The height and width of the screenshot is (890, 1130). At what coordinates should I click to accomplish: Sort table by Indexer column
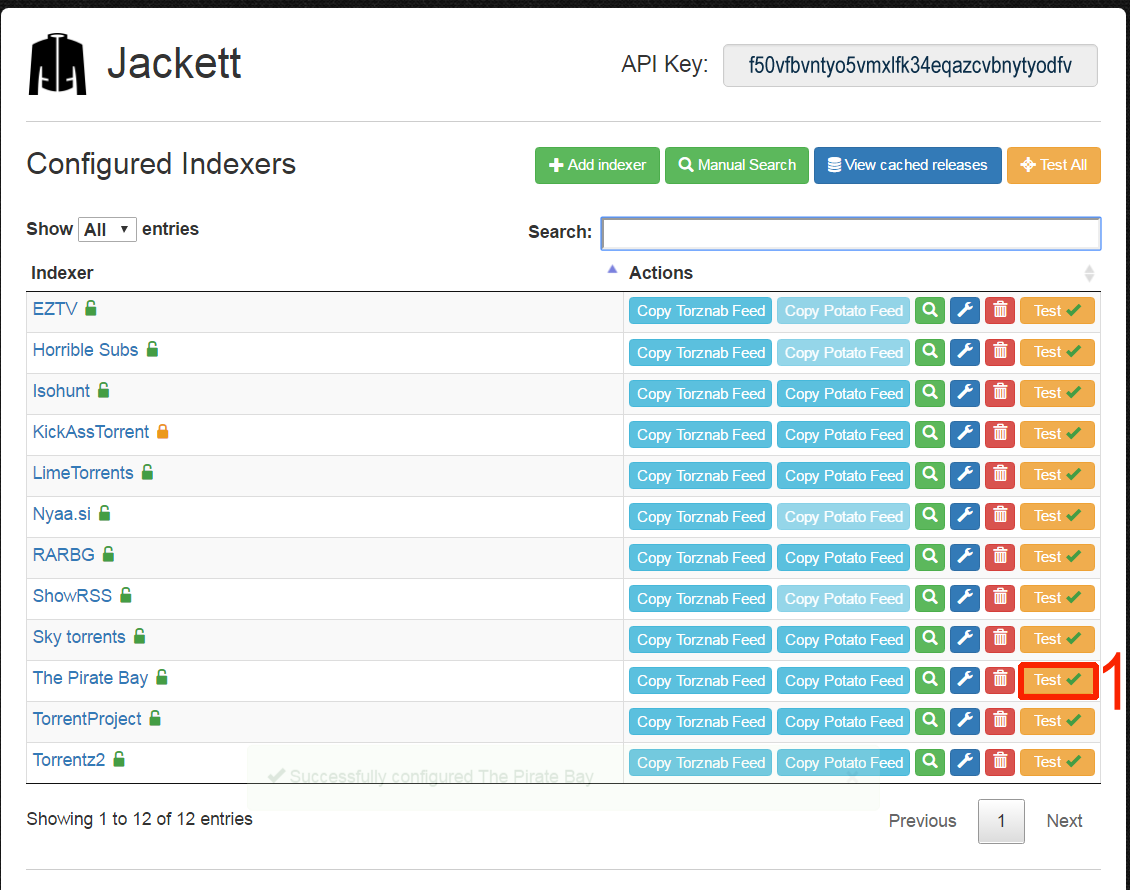324,272
